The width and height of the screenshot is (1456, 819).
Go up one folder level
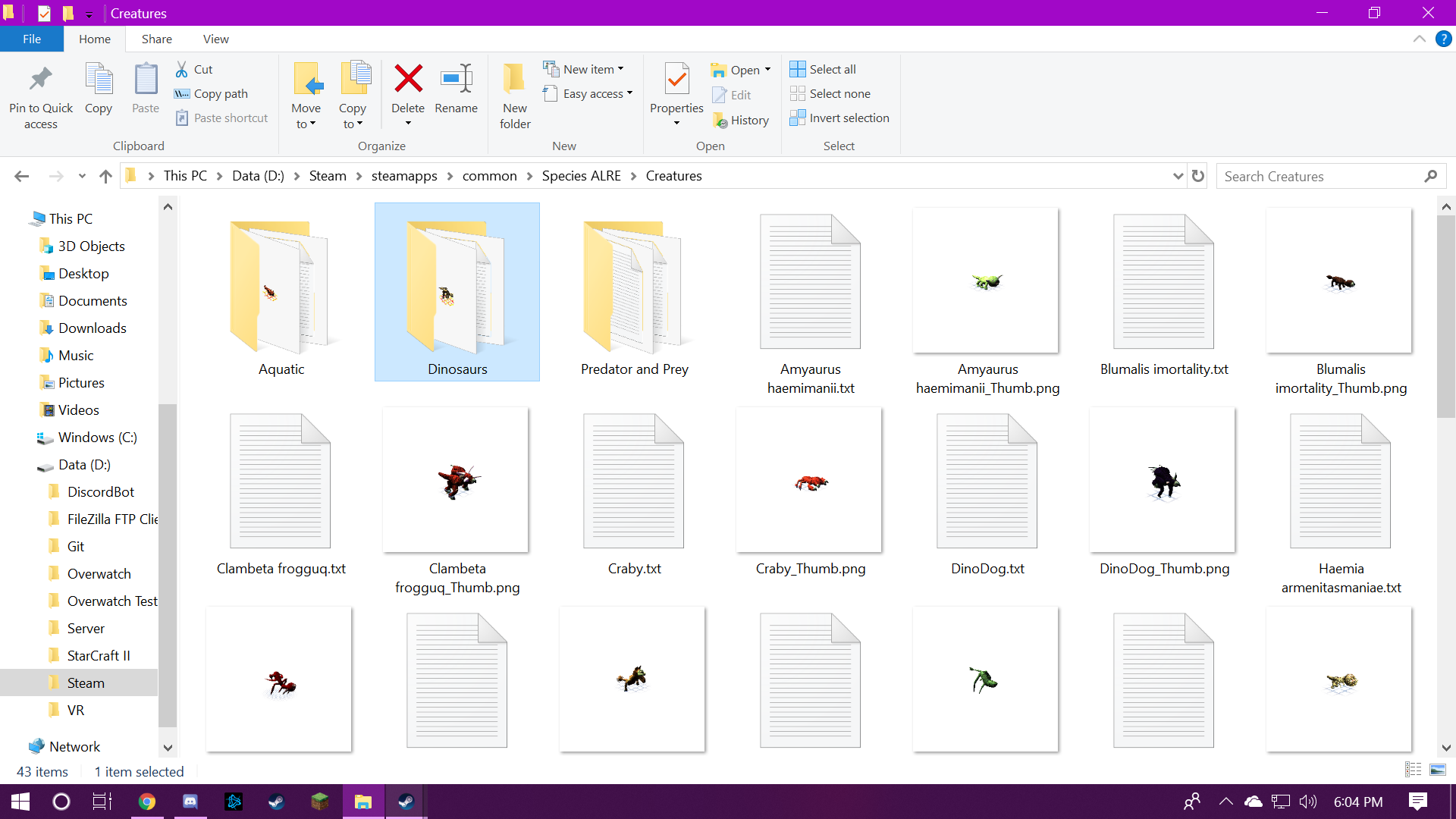[x=105, y=176]
